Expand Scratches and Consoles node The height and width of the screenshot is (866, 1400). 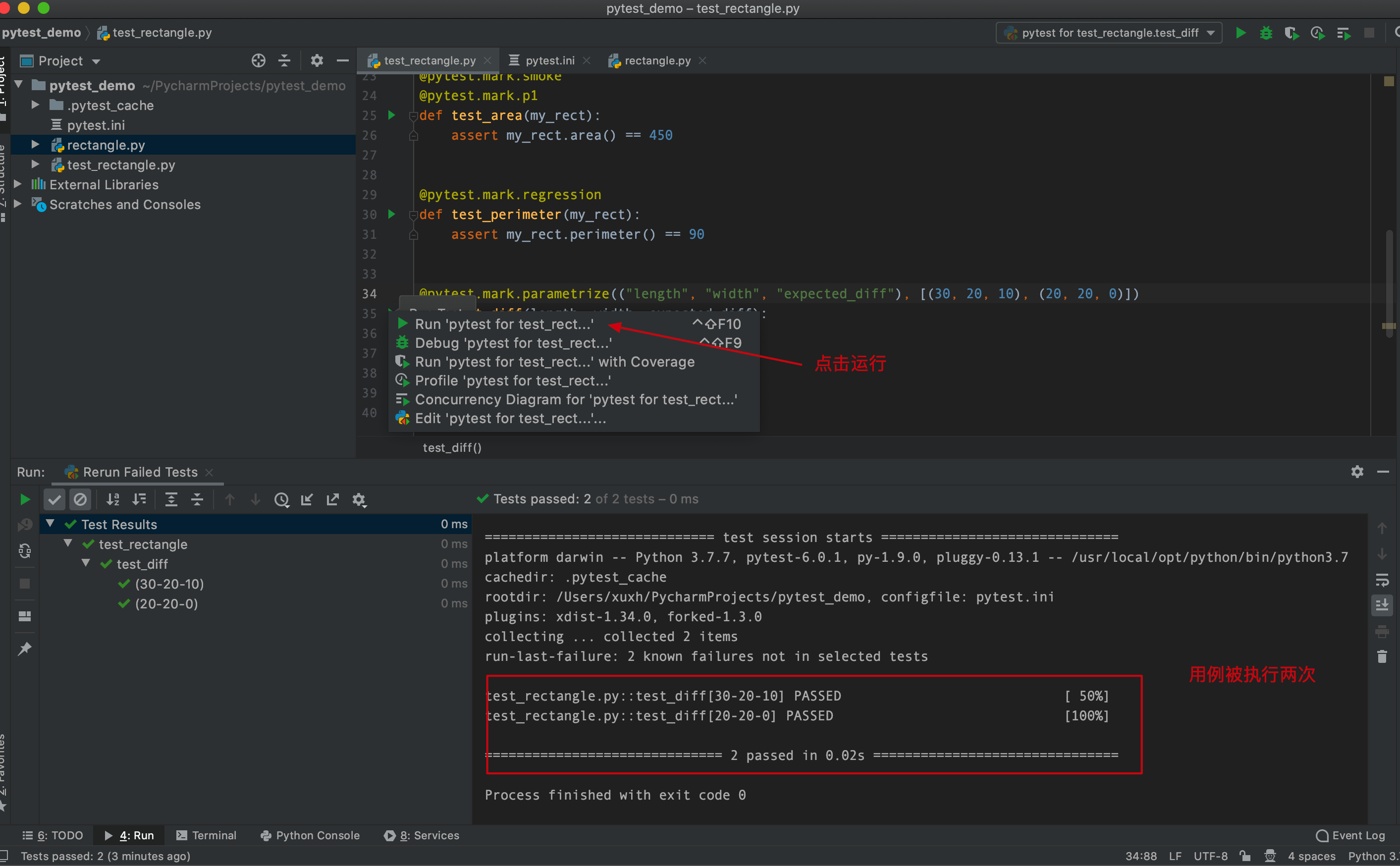[18, 204]
